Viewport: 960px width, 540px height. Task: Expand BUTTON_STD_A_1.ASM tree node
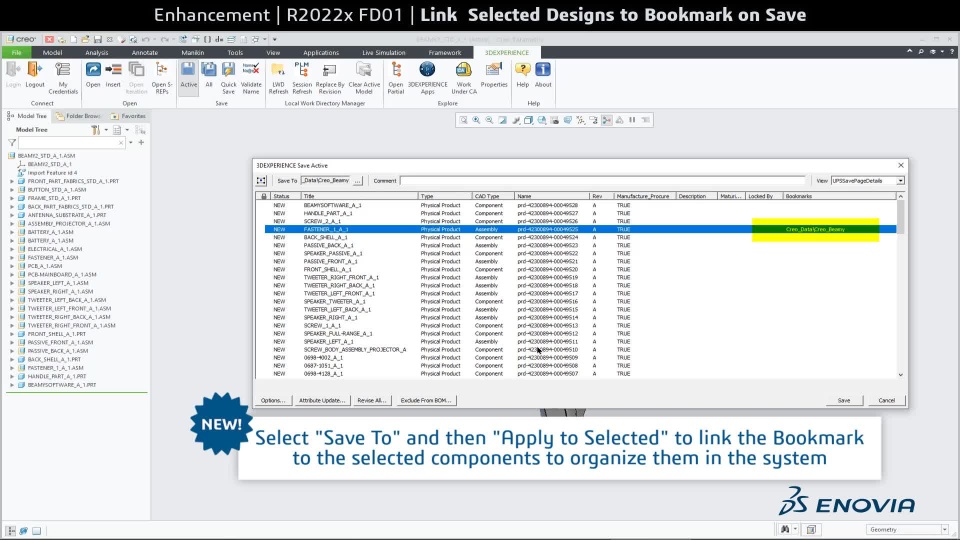tap(12, 190)
